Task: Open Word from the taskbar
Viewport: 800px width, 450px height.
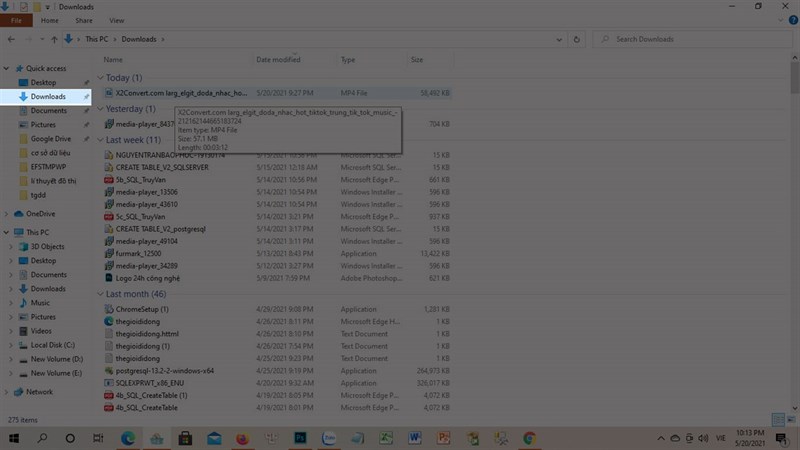Action: tap(415, 438)
